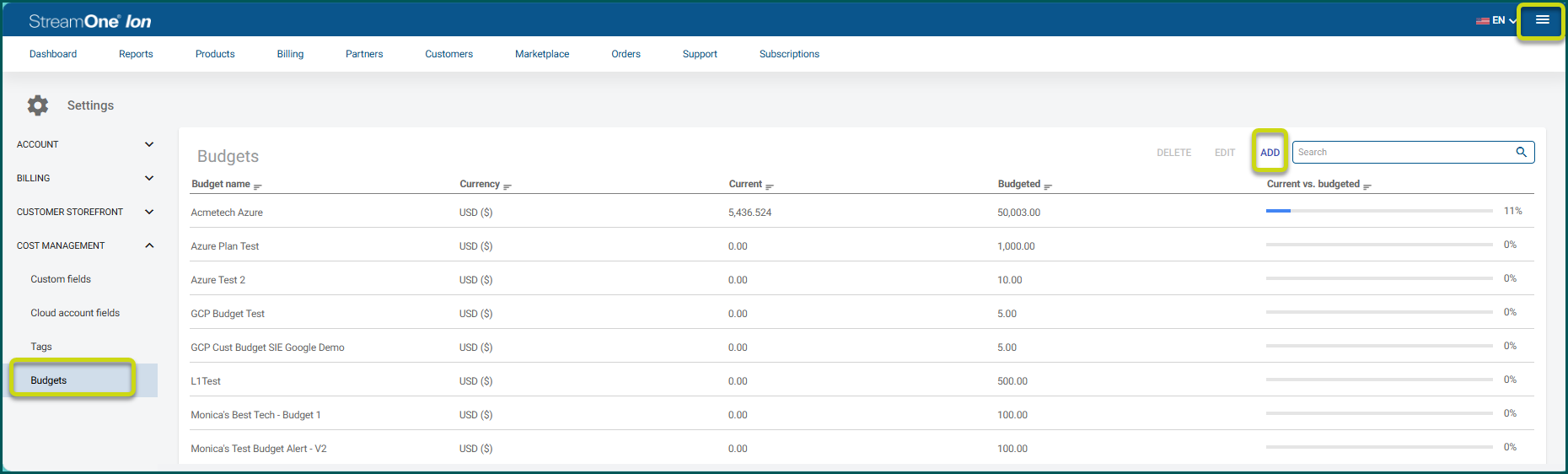Image resolution: width=1568 pixels, height=474 pixels.
Task: Click the 11% percentage label
Action: point(1512,211)
